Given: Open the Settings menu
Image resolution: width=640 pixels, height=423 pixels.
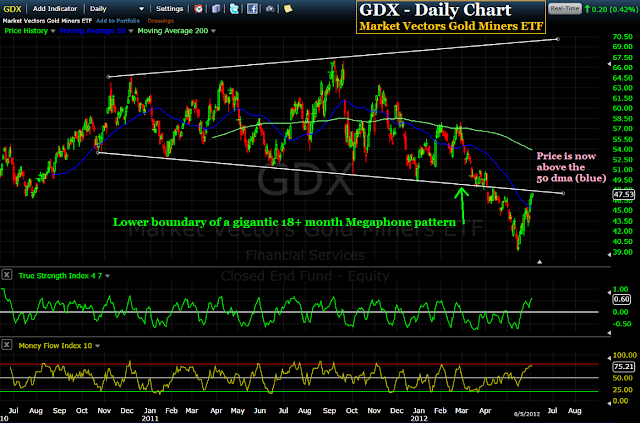Looking at the screenshot, I should coord(169,9).
